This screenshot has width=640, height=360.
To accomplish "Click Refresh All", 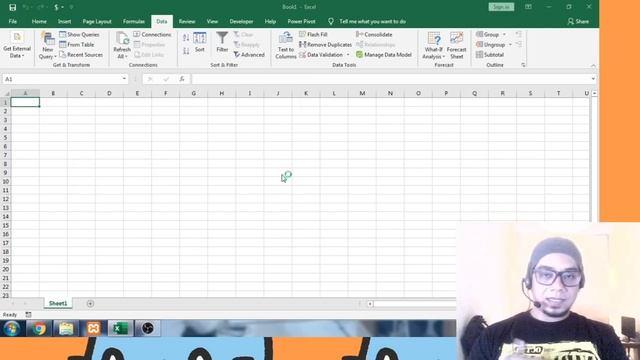I will (122, 46).
